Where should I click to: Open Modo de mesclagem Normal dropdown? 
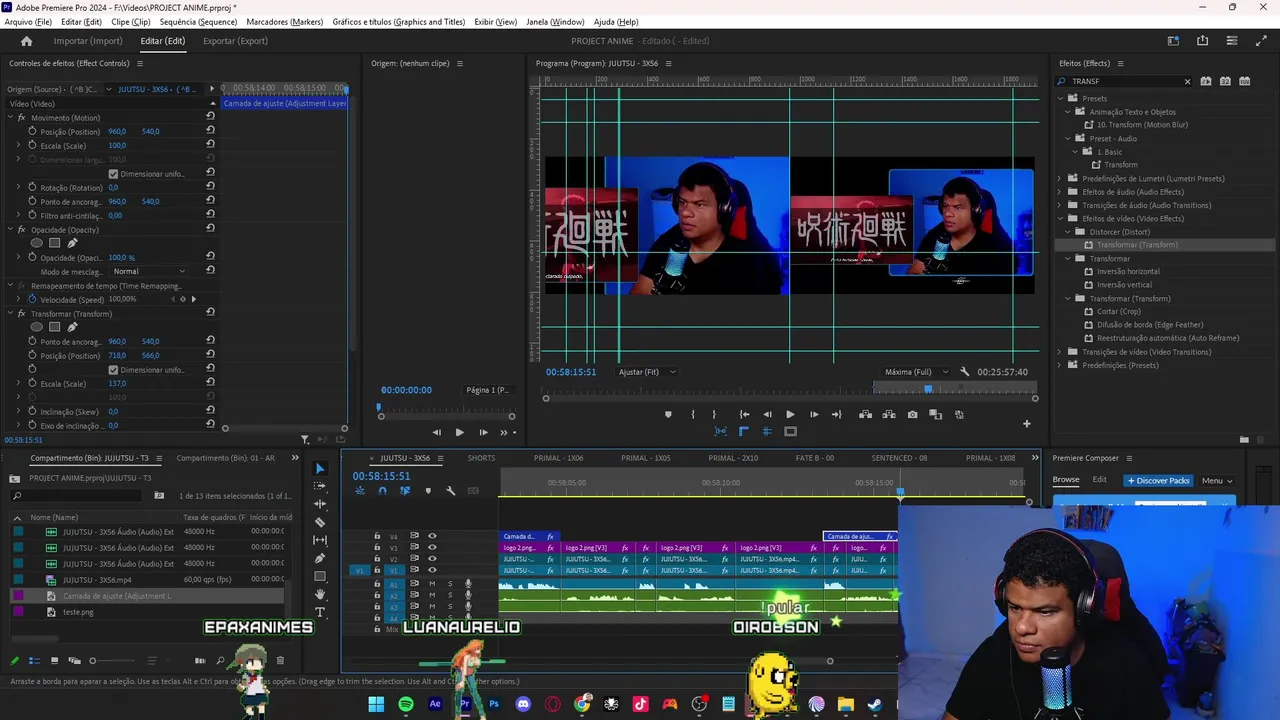click(x=149, y=271)
